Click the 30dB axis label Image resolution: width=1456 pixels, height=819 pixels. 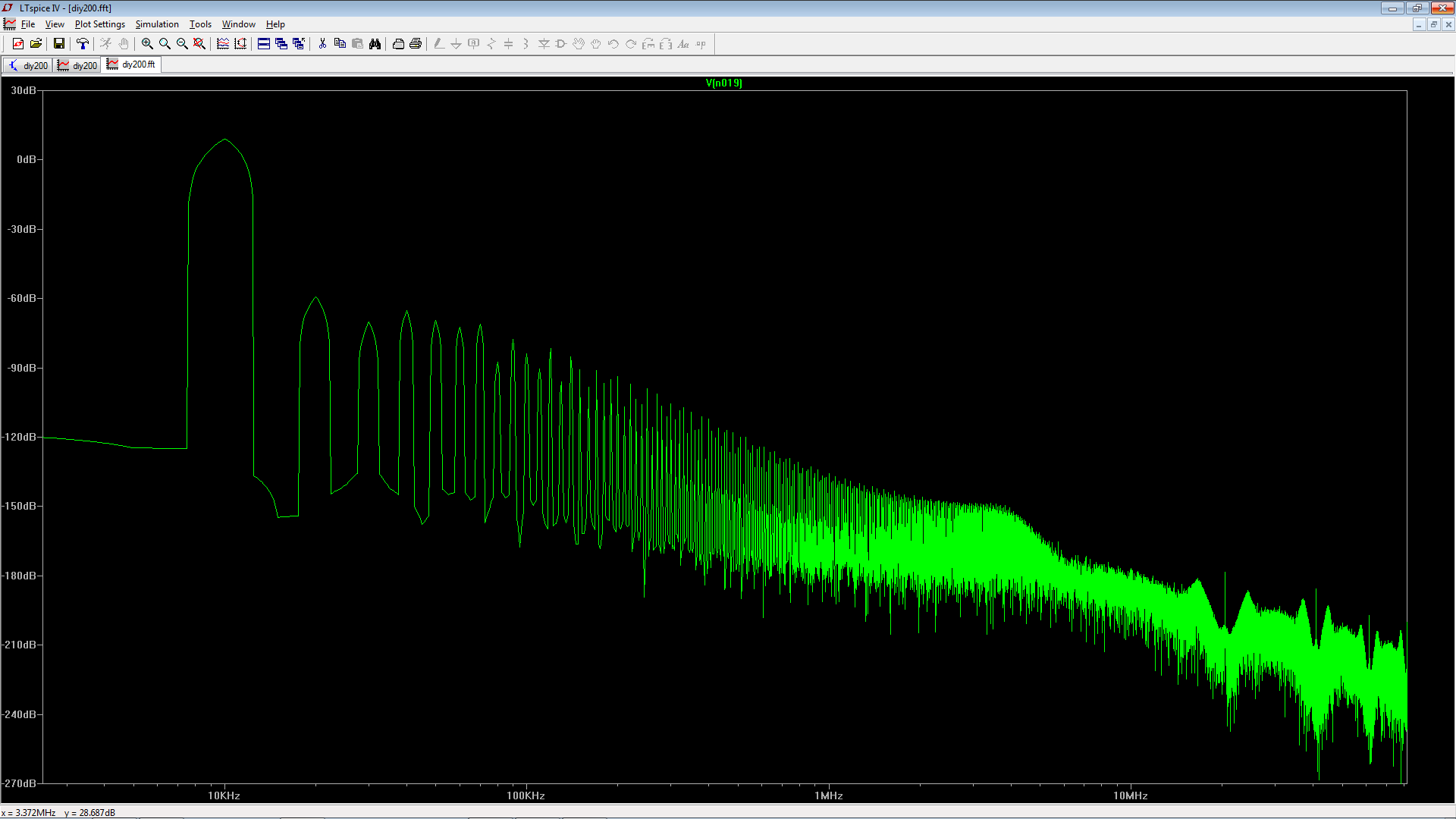click(x=24, y=90)
